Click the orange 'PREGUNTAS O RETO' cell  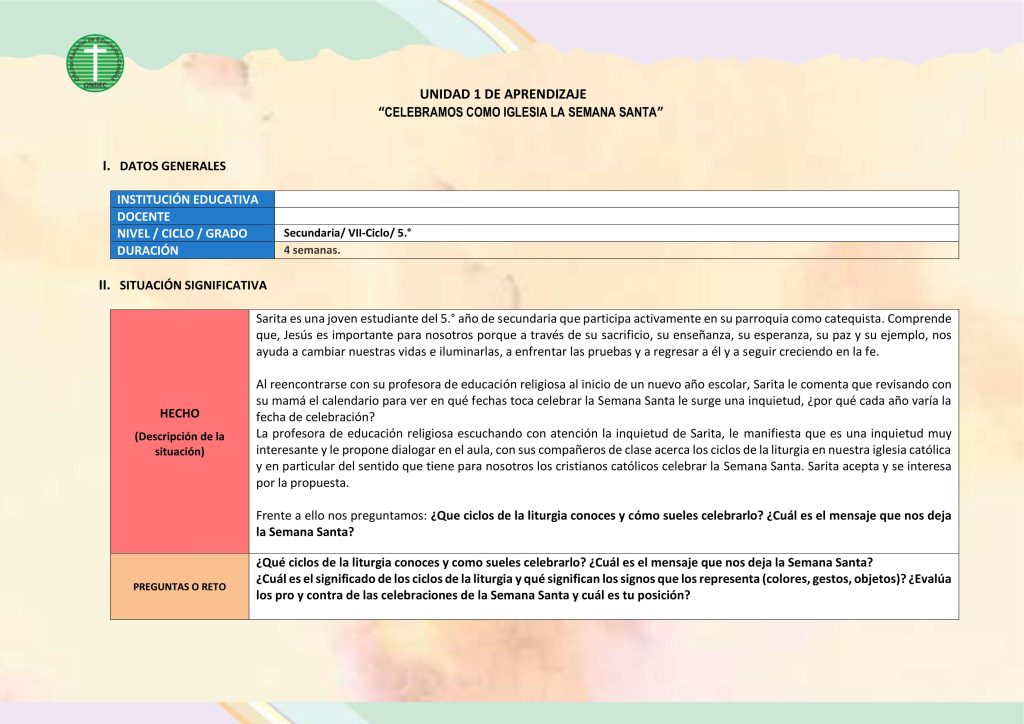(180, 586)
